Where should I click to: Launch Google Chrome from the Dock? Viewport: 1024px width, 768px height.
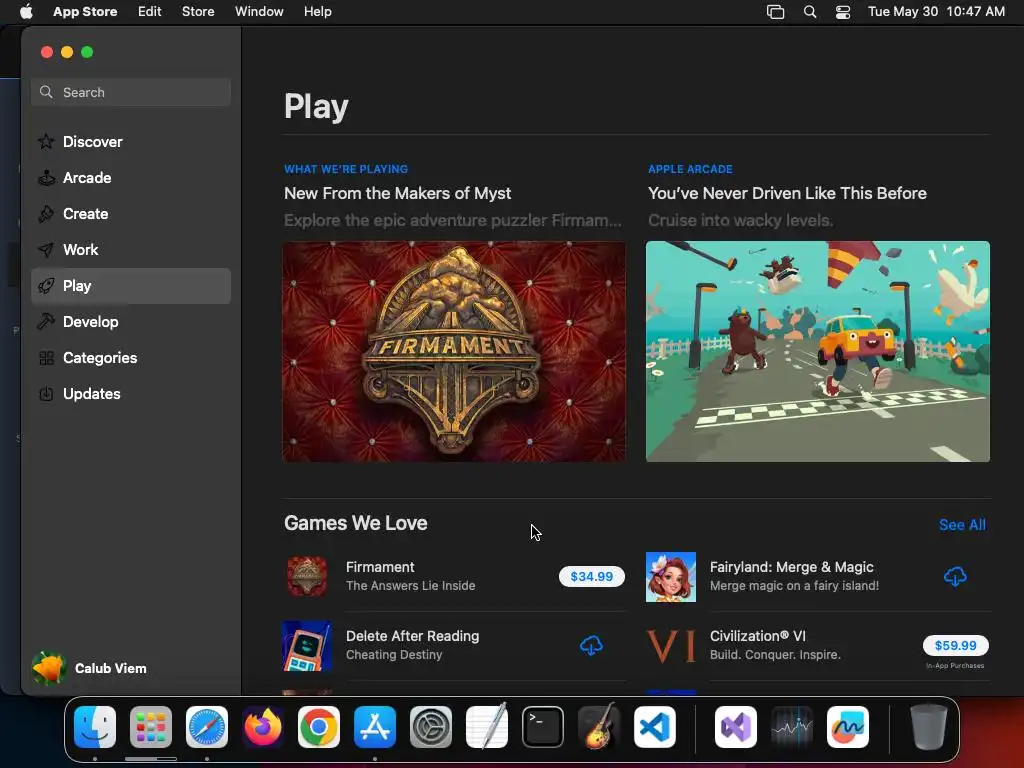[x=319, y=727]
